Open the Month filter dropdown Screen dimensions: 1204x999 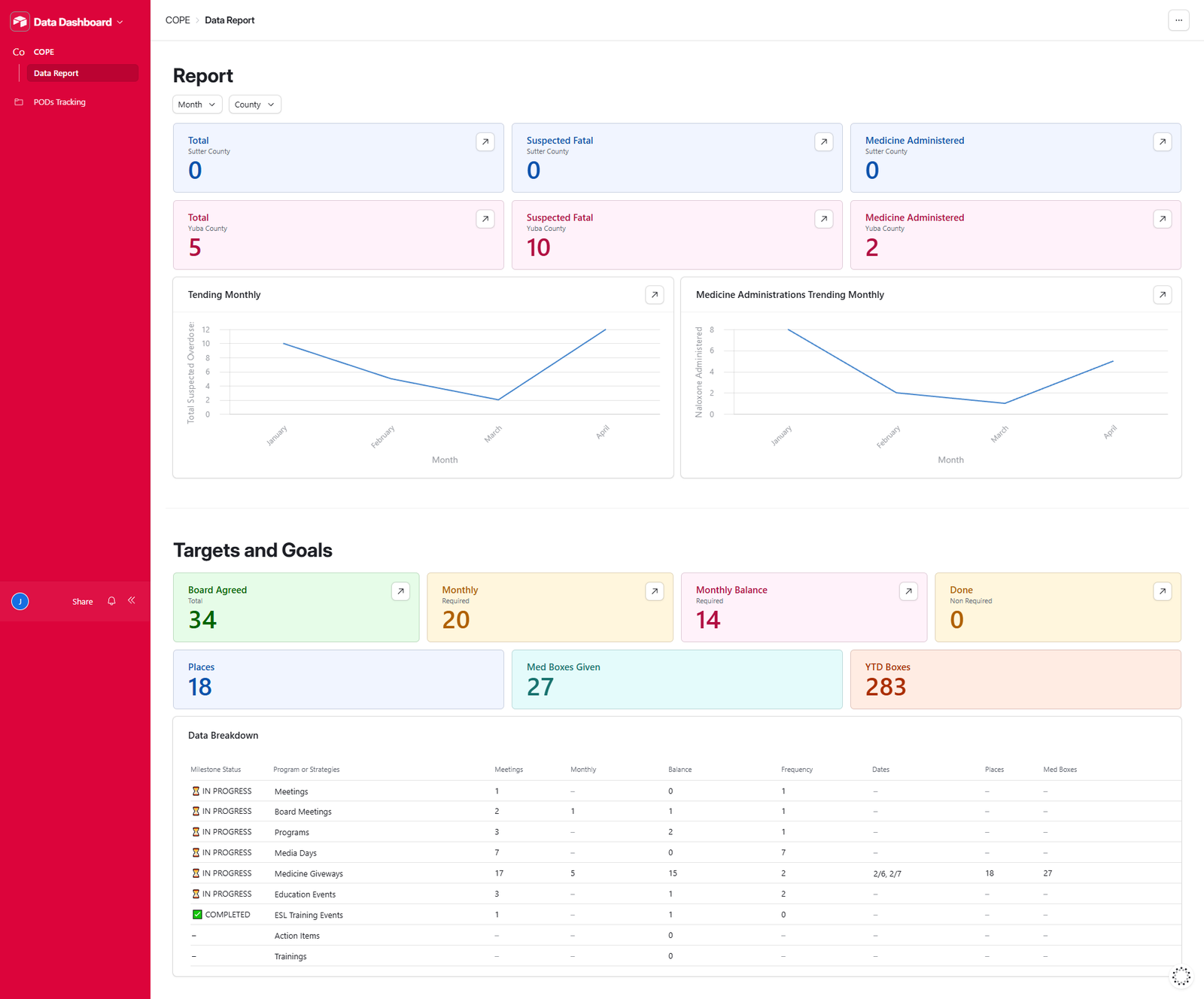(x=197, y=105)
